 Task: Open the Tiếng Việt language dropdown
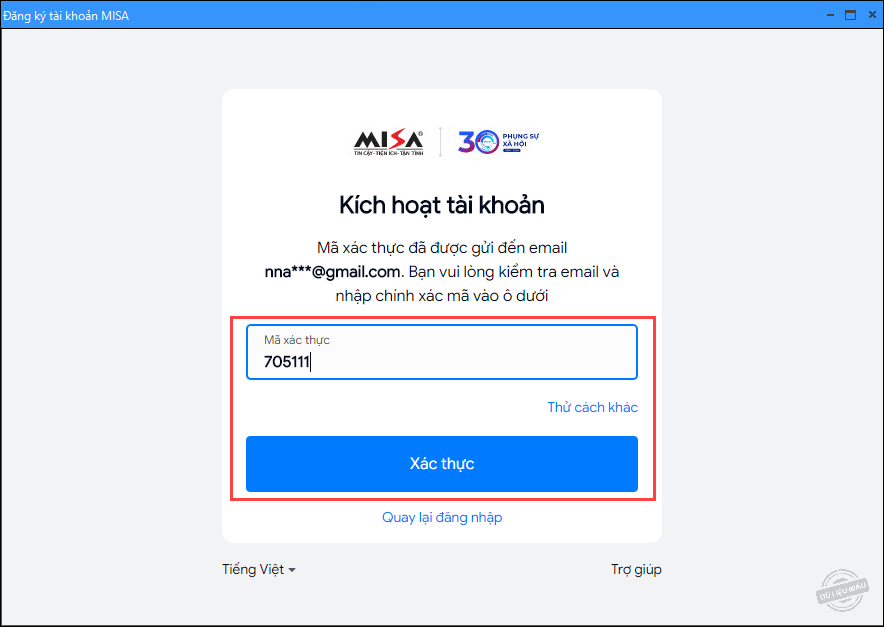tap(259, 569)
